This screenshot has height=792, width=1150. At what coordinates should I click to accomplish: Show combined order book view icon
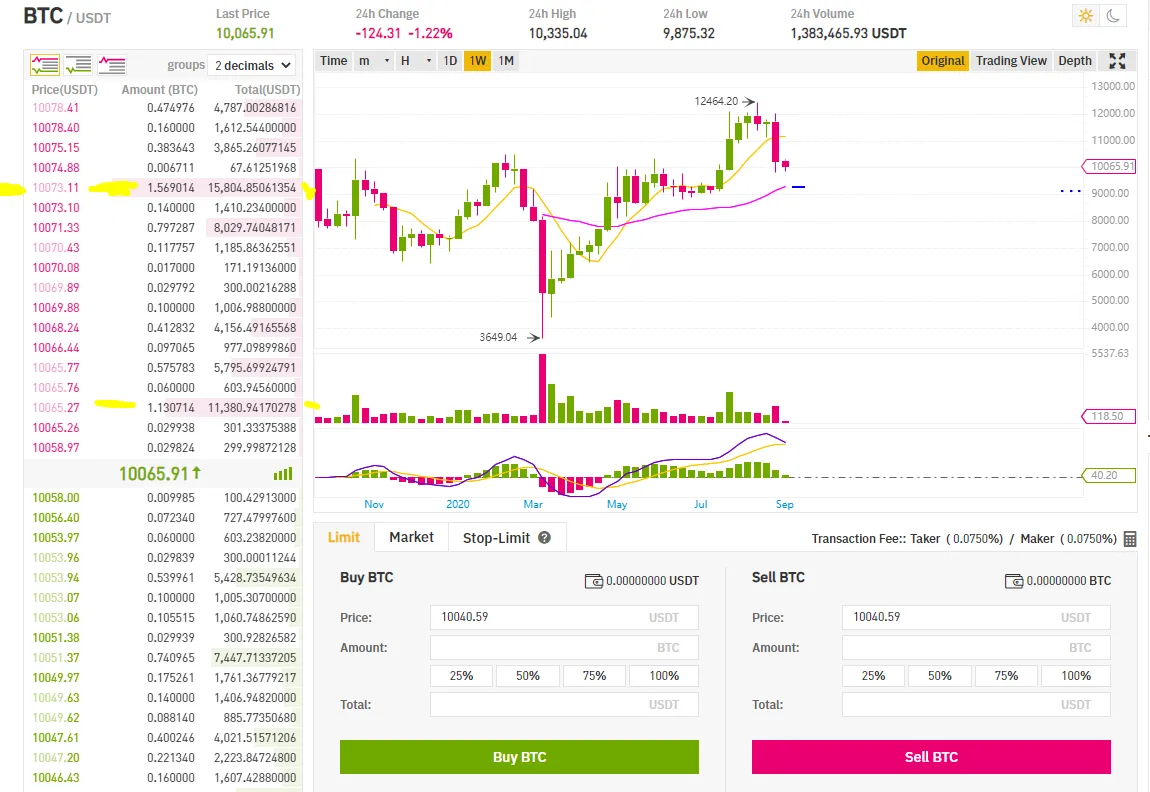(45, 65)
